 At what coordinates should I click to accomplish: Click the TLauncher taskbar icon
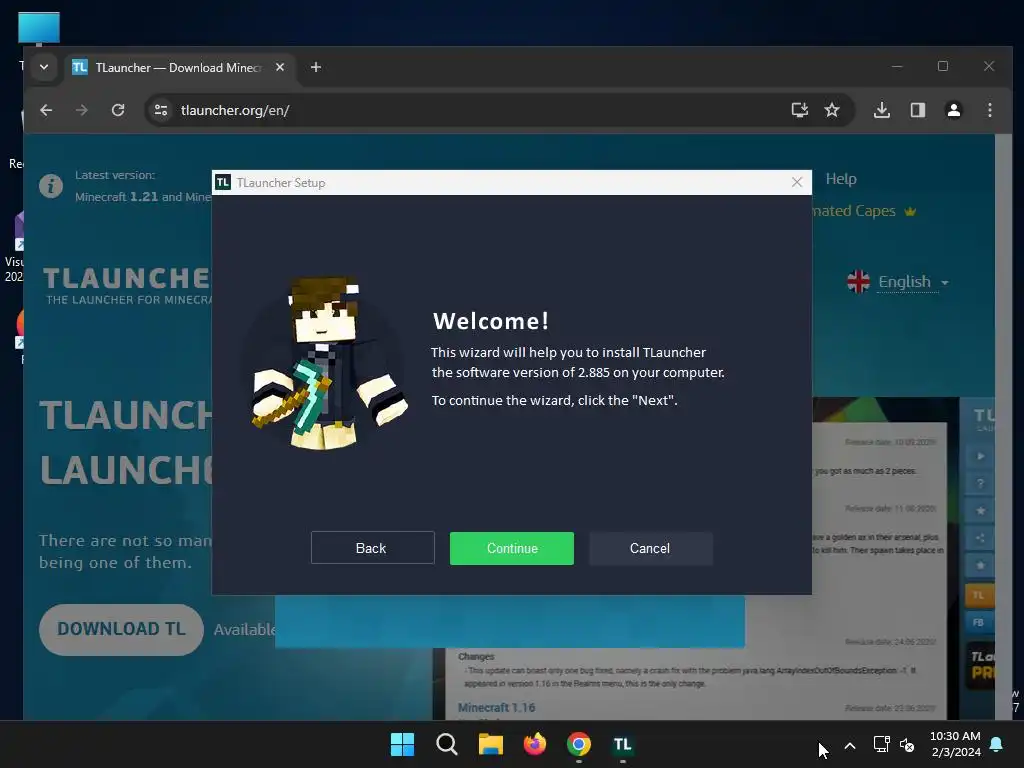tap(622, 744)
